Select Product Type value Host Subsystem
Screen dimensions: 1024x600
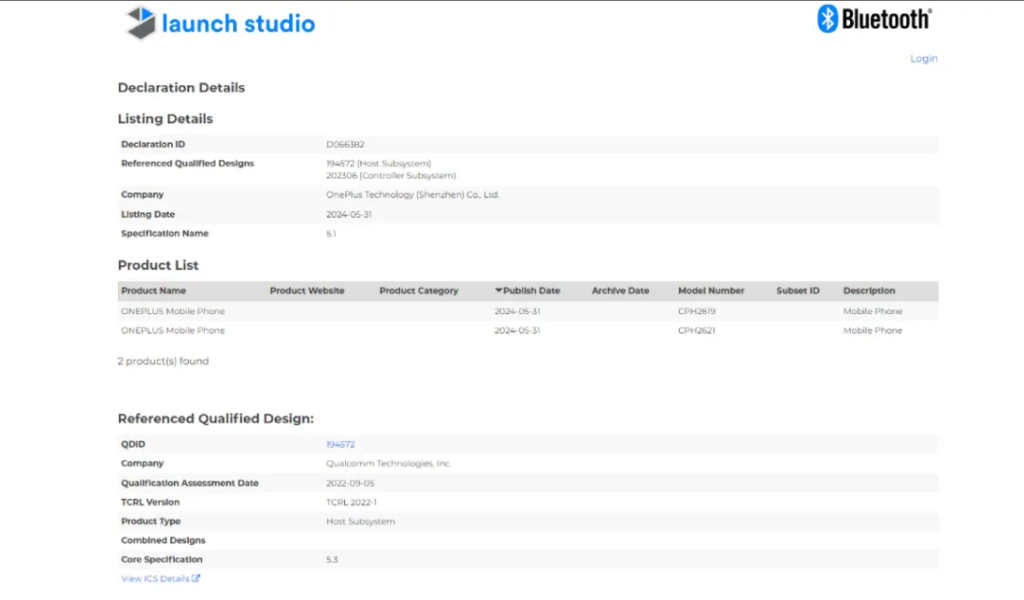[360, 522]
